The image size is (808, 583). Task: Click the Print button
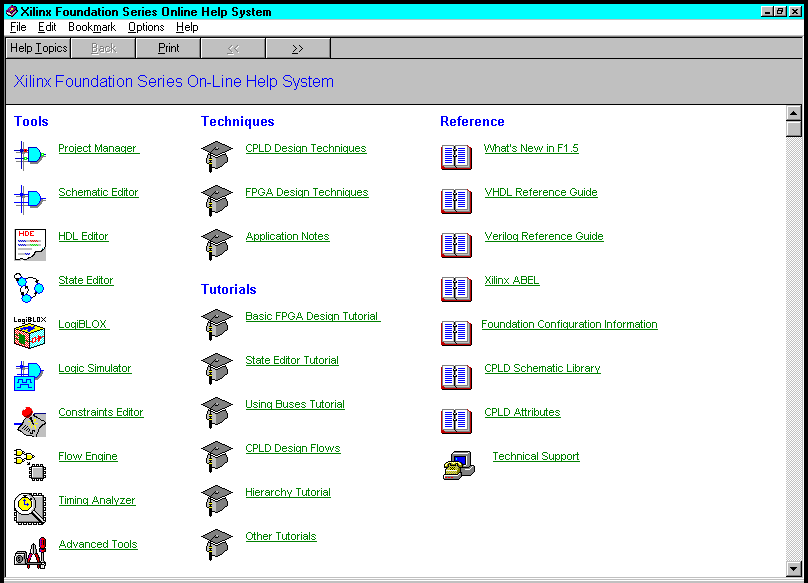(x=169, y=48)
